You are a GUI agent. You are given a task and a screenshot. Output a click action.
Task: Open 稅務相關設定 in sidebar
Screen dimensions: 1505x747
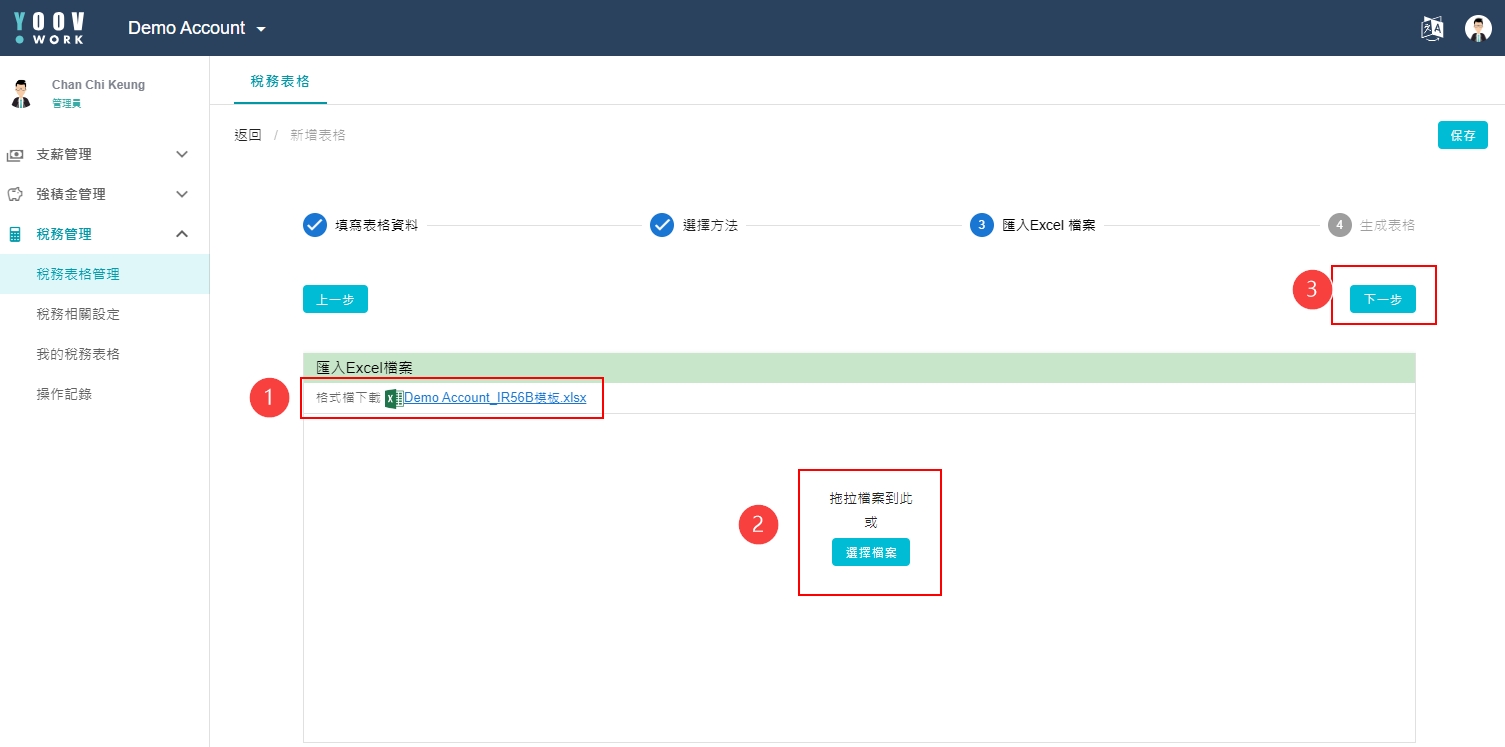pyautogui.click(x=78, y=314)
